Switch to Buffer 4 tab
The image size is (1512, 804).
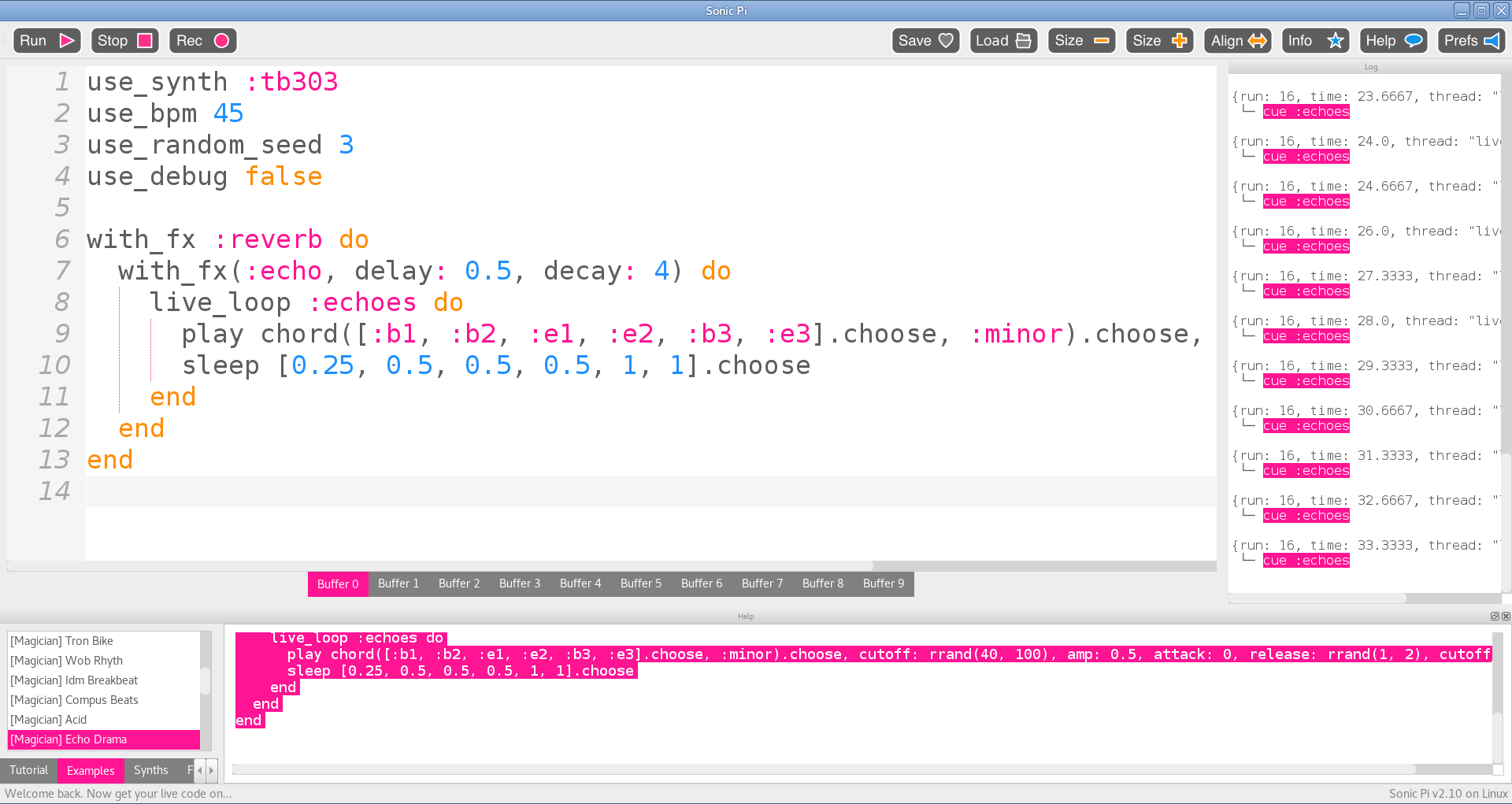580,584
